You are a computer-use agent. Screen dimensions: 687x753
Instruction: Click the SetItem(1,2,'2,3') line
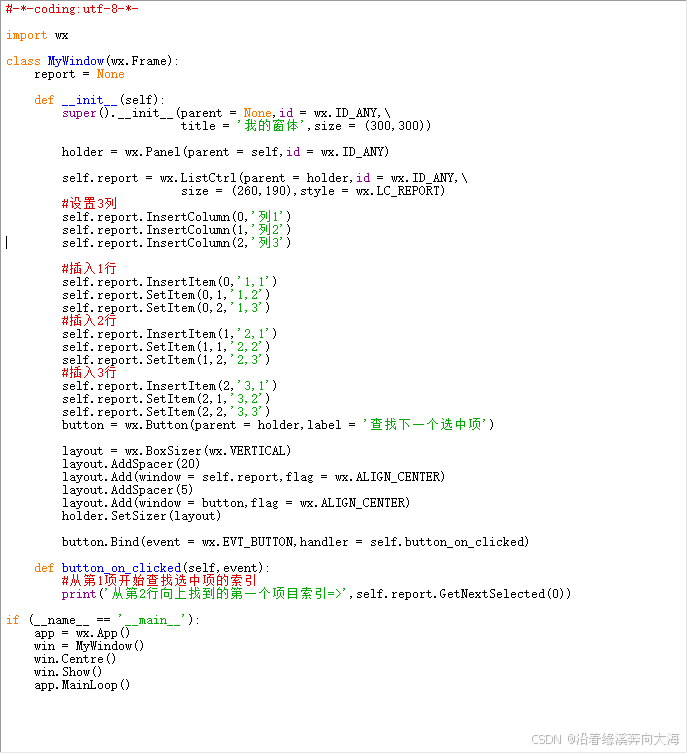tap(166, 359)
